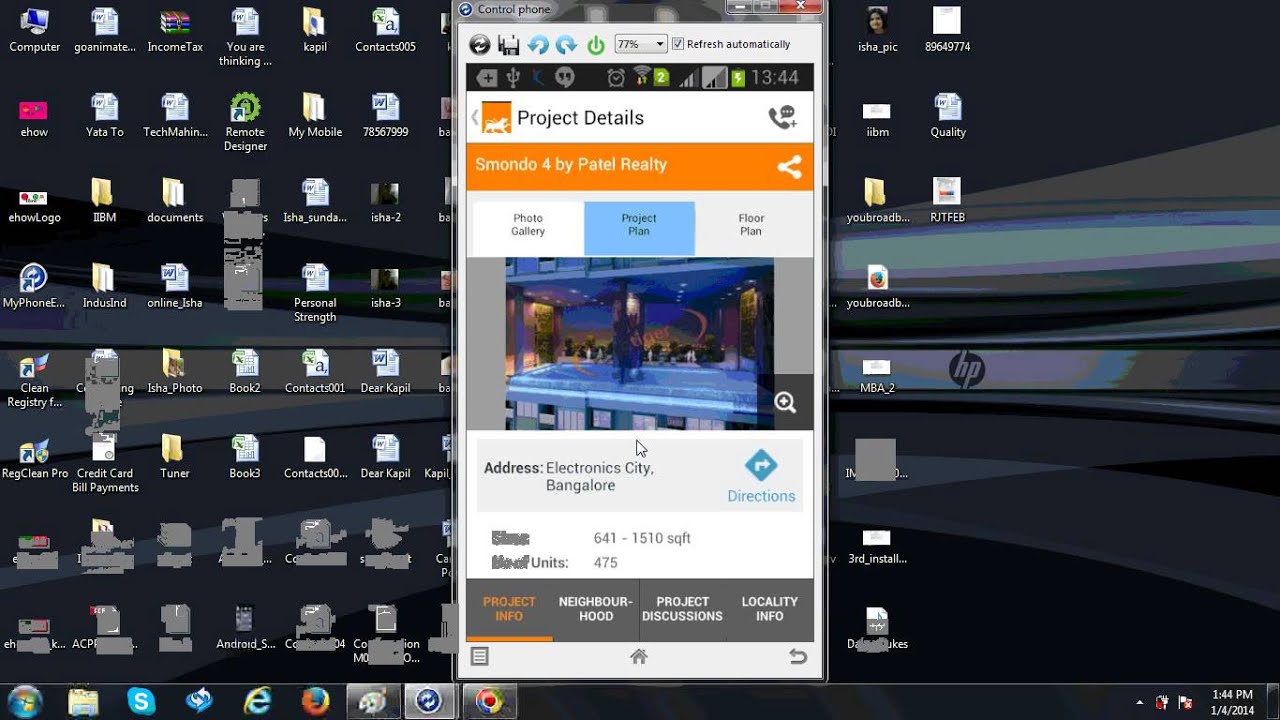
Task: Select the RJTFEB desktop icon
Action: point(947,201)
